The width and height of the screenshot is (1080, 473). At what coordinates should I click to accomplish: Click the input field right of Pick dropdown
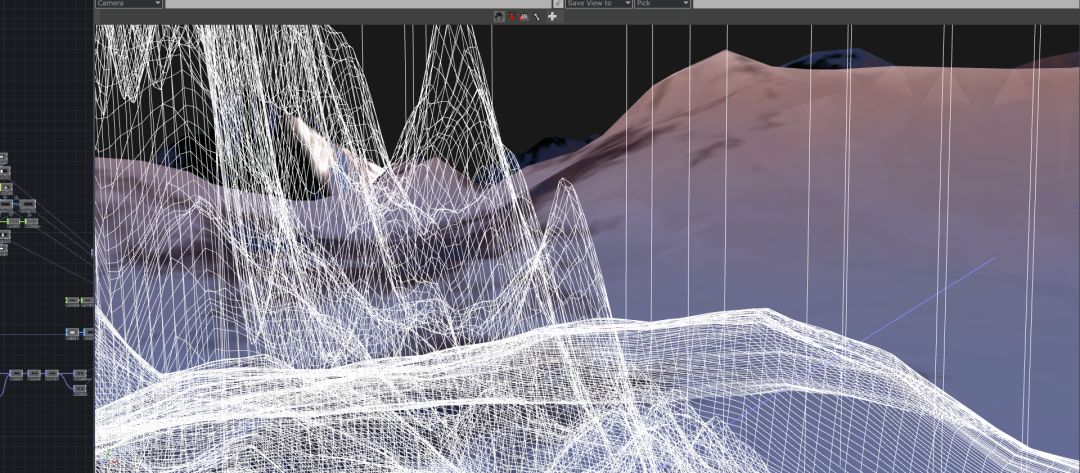[x=886, y=3]
